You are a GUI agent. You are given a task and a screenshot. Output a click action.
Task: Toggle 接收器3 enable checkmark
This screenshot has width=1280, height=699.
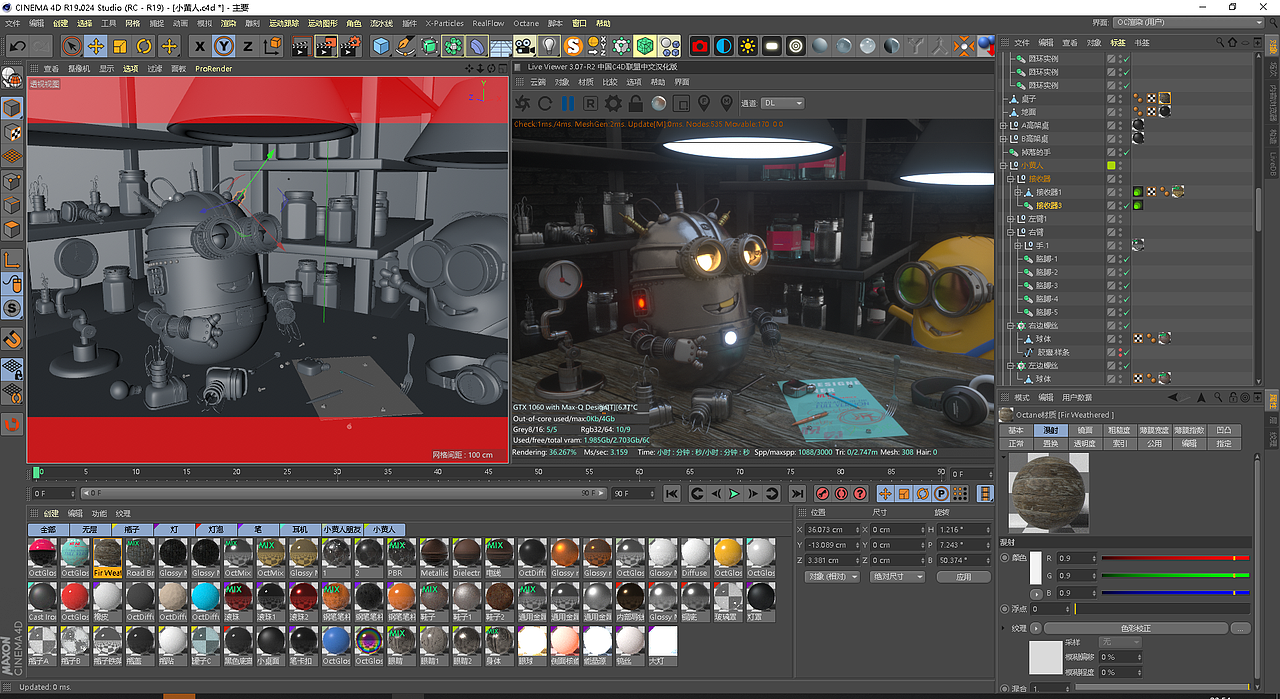click(1125, 206)
